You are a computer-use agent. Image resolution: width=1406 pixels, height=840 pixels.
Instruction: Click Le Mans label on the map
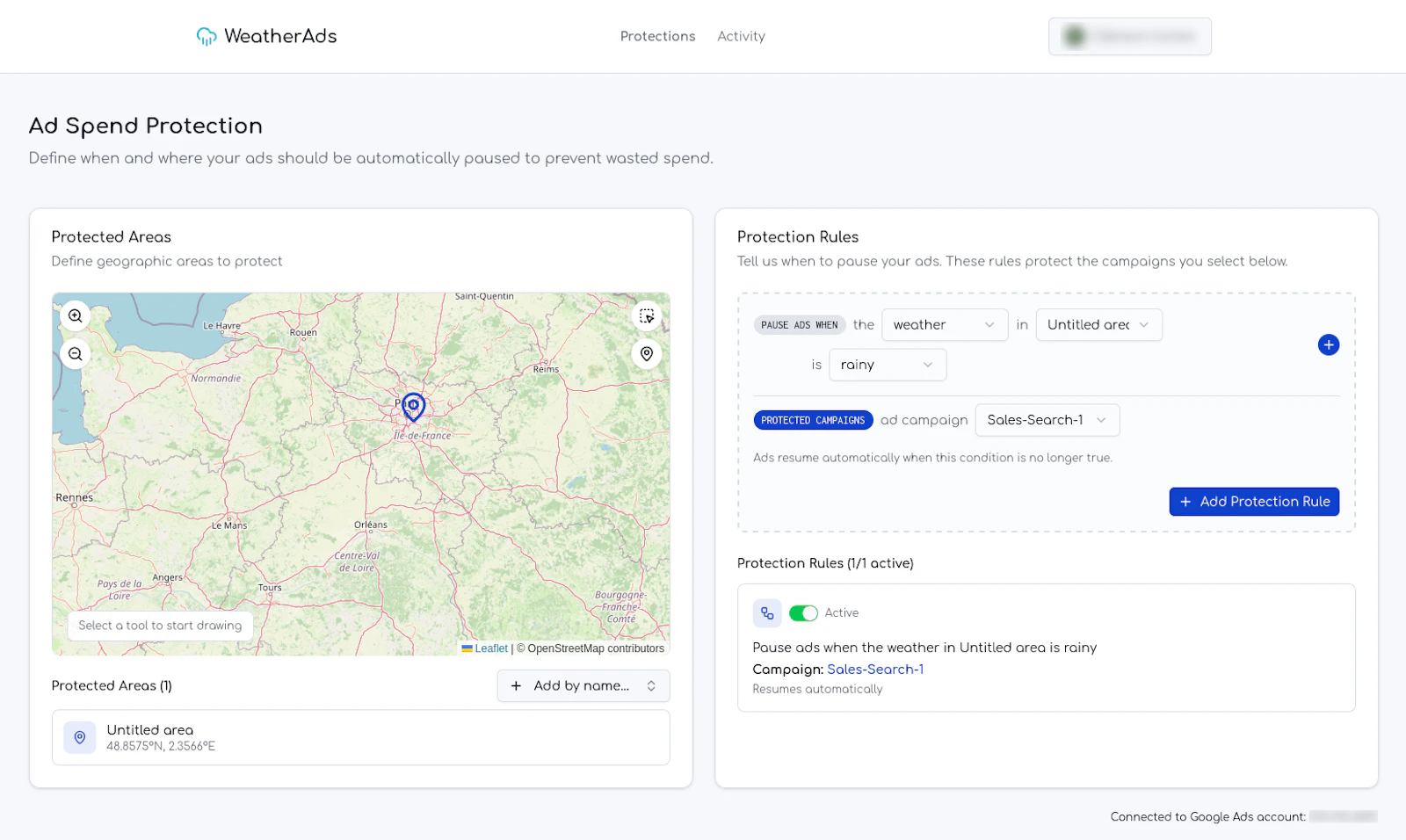point(229,525)
